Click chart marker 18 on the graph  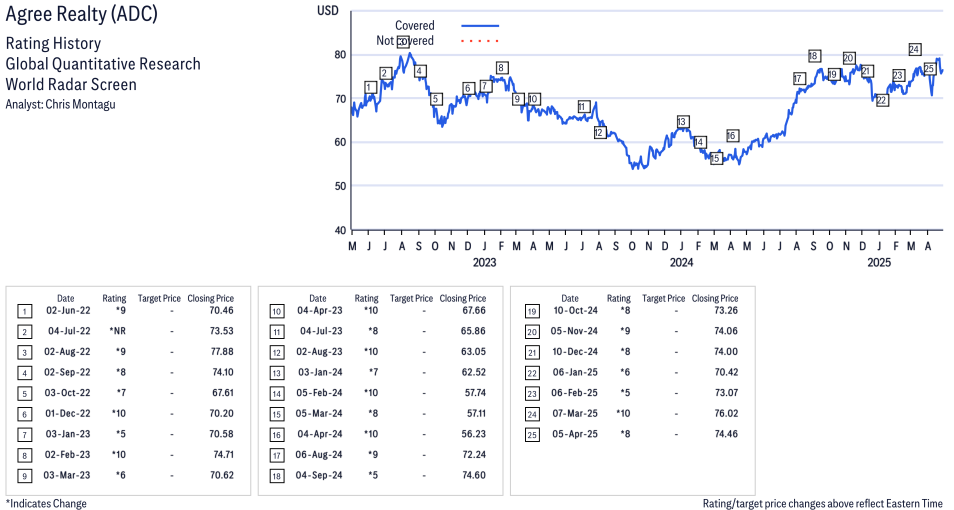coord(814,56)
